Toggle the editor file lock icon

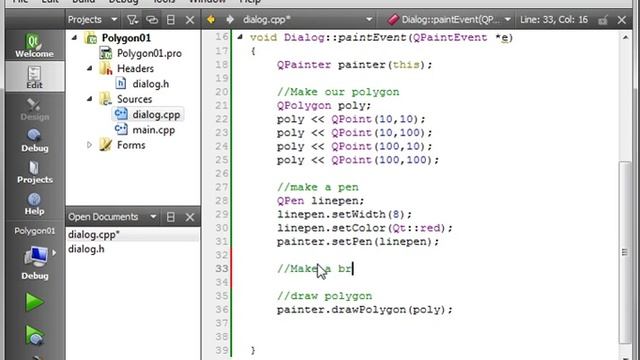coord(603,20)
